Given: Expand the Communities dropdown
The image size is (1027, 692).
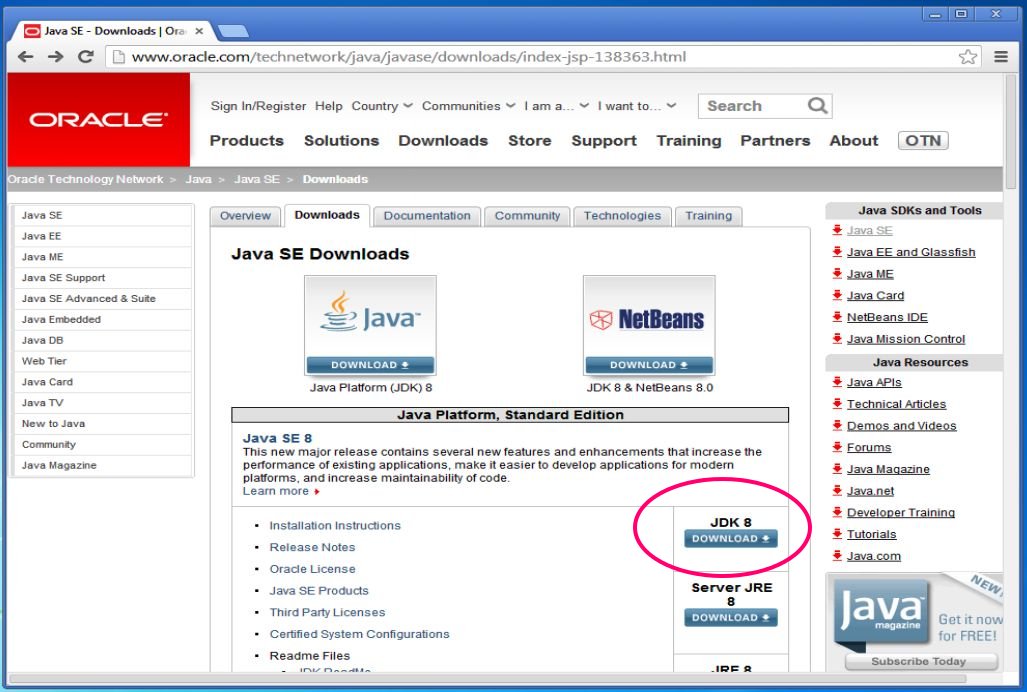Looking at the screenshot, I should (468, 105).
